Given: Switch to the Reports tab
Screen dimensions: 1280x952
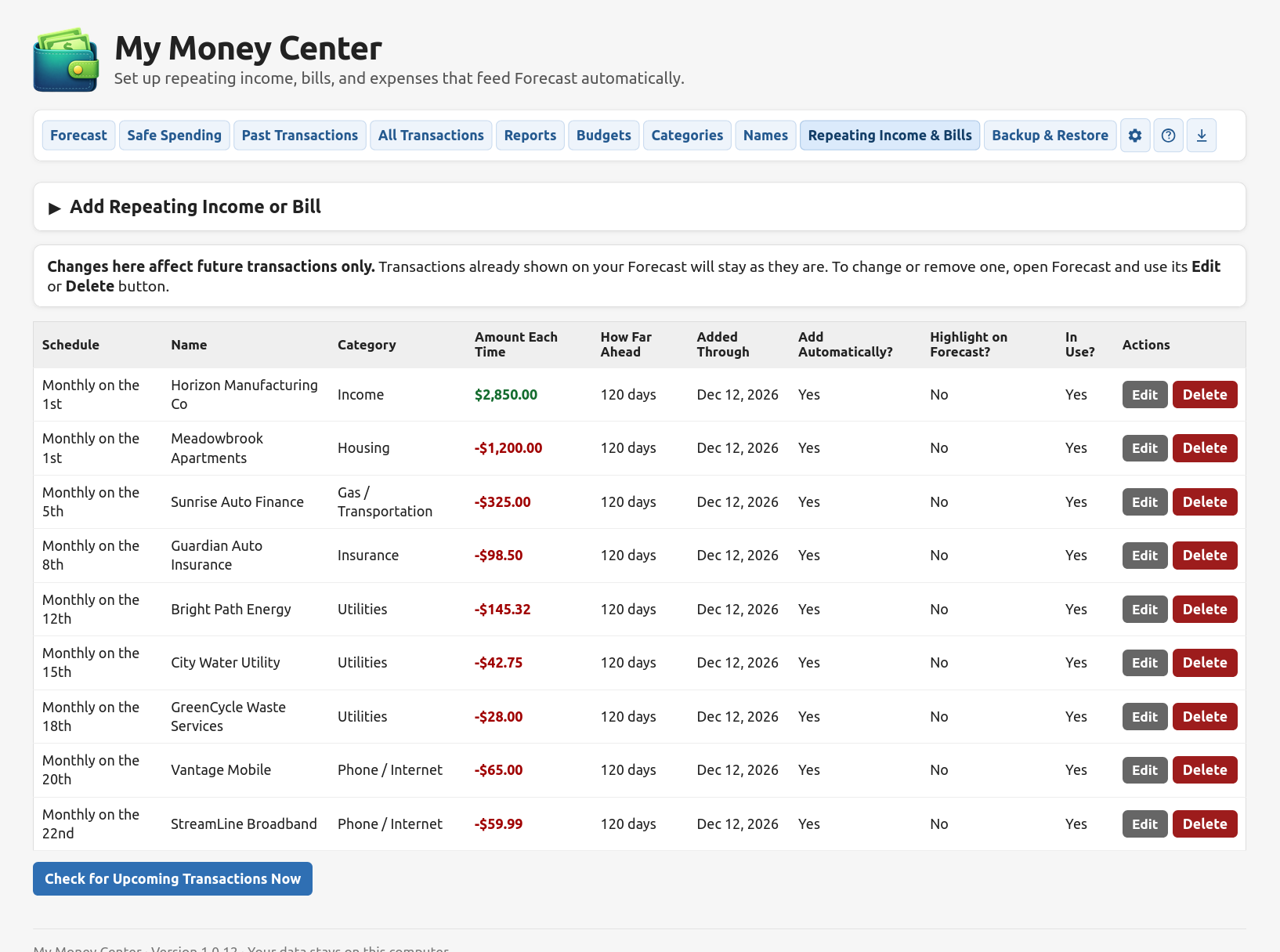Looking at the screenshot, I should [x=530, y=136].
